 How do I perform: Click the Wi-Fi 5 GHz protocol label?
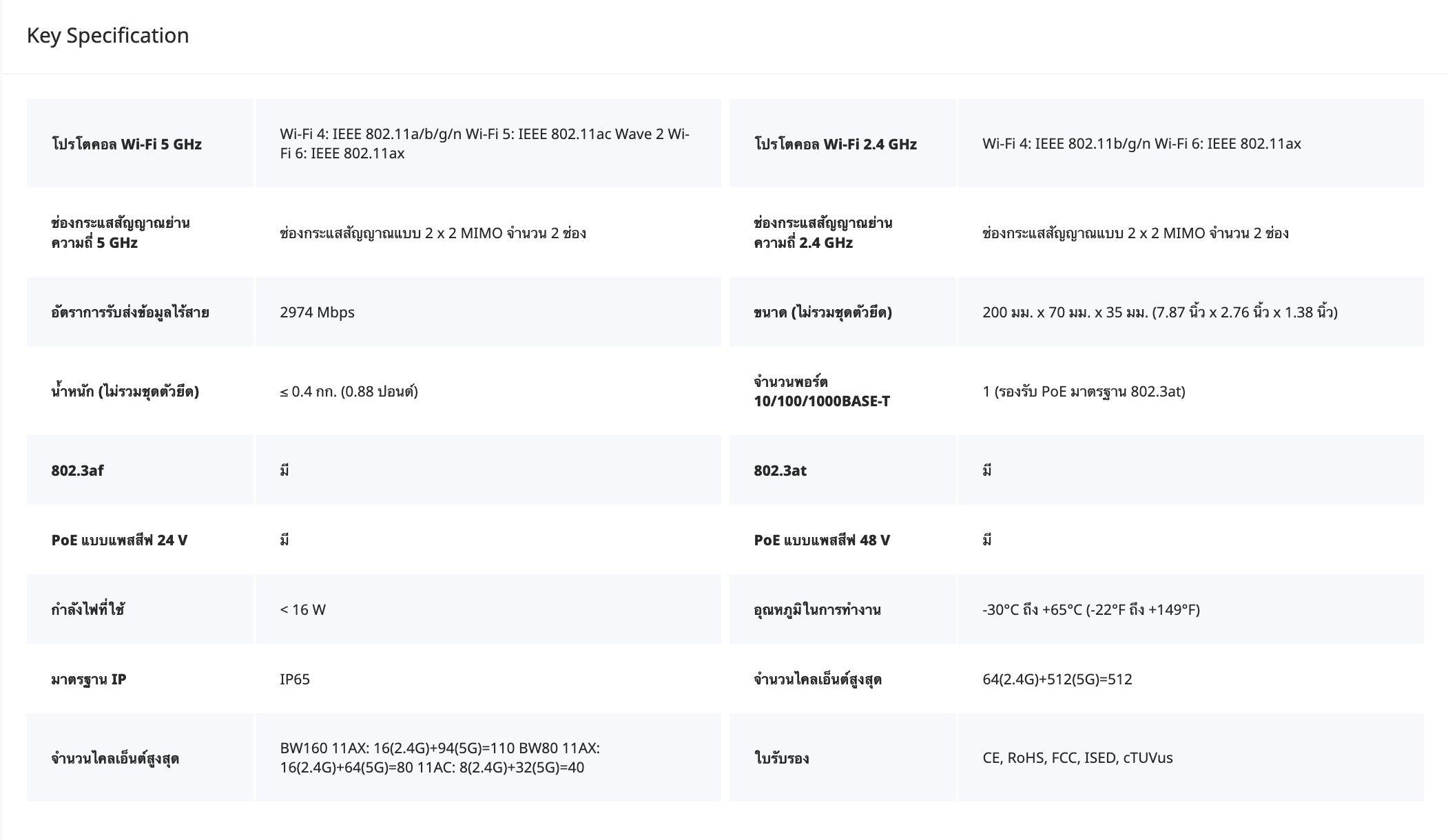click(x=126, y=144)
